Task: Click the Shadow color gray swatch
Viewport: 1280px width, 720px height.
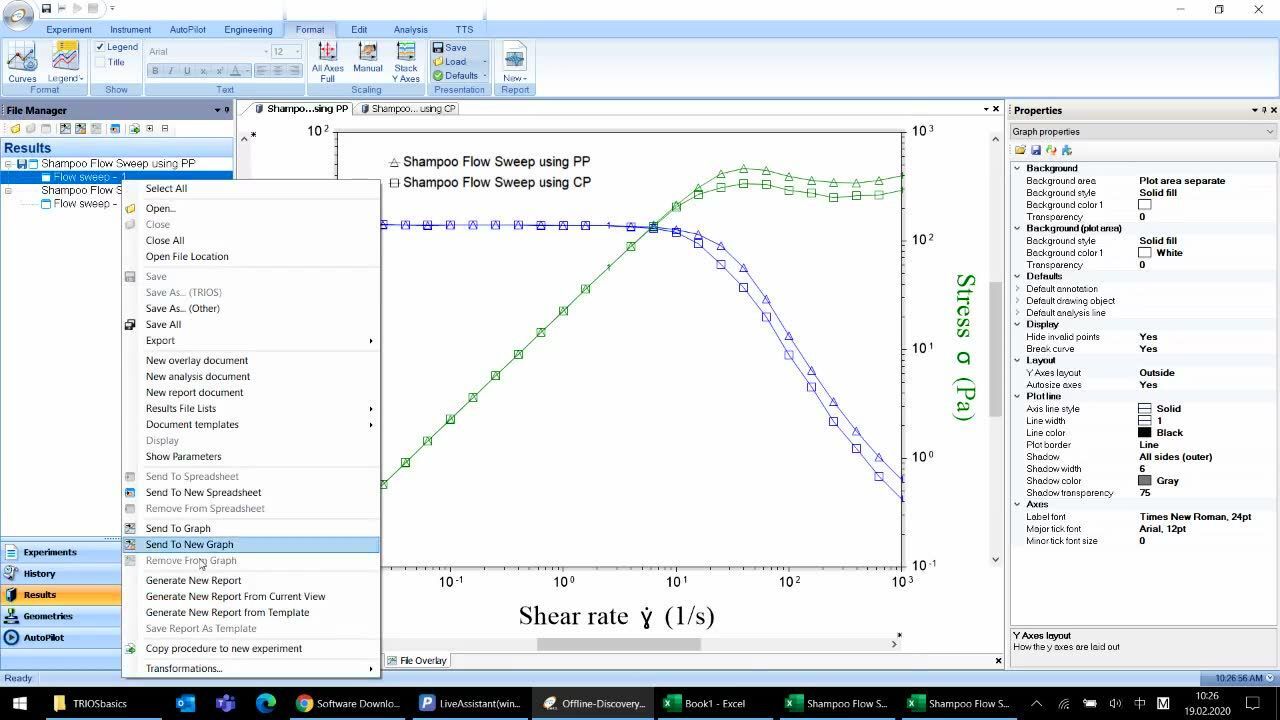Action: point(1145,481)
